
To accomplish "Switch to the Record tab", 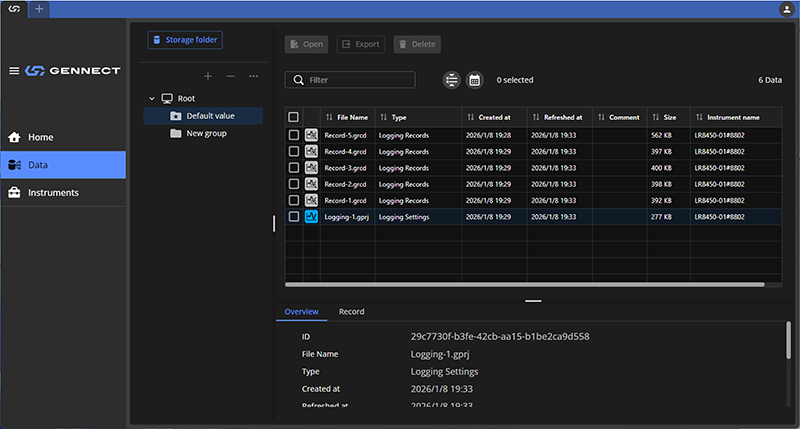I will pos(352,312).
